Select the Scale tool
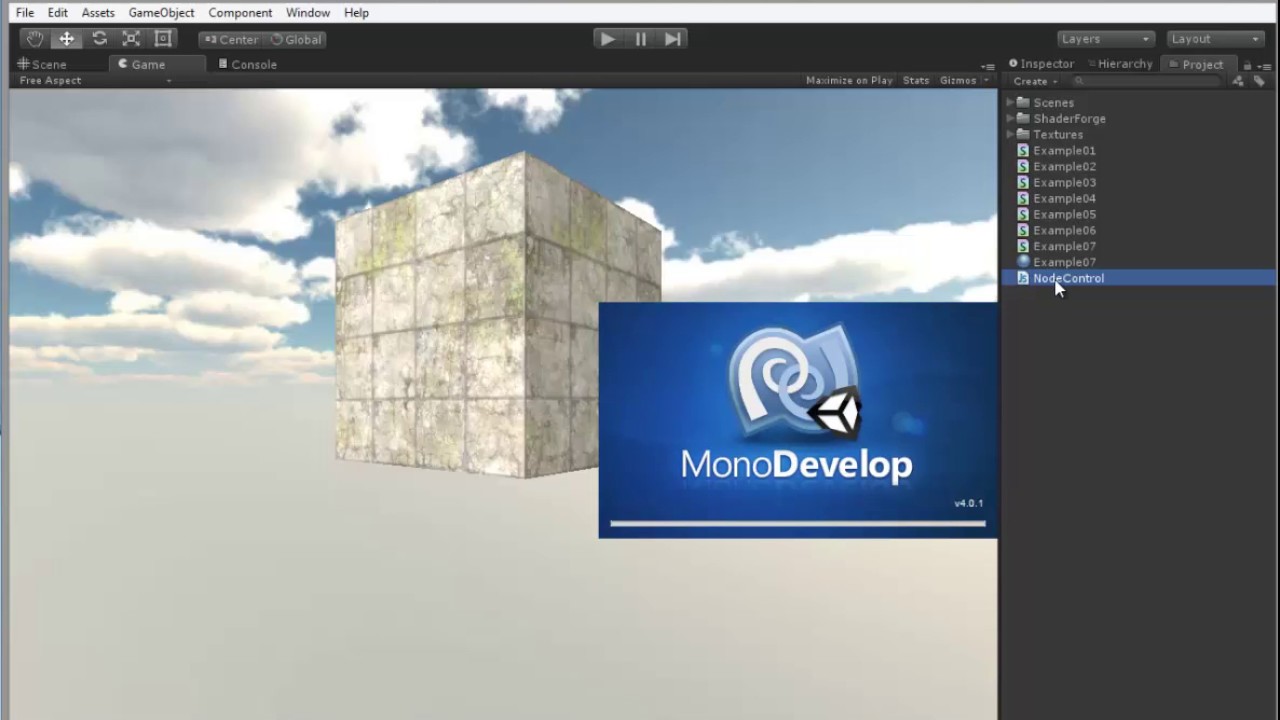The height and width of the screenshot is (720, 1280). [131, 38]
